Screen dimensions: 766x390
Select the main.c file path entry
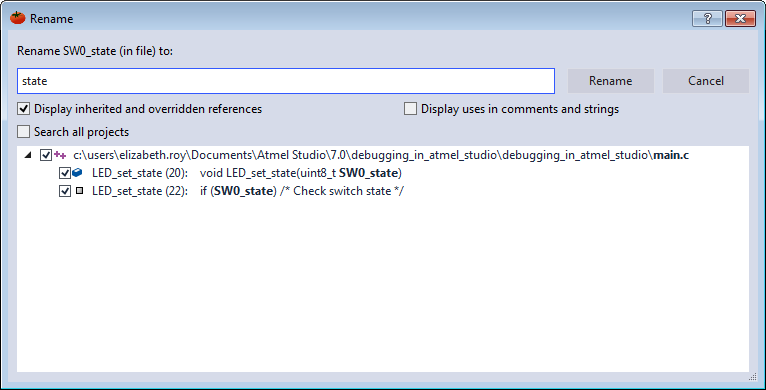[x=381, y=155]
